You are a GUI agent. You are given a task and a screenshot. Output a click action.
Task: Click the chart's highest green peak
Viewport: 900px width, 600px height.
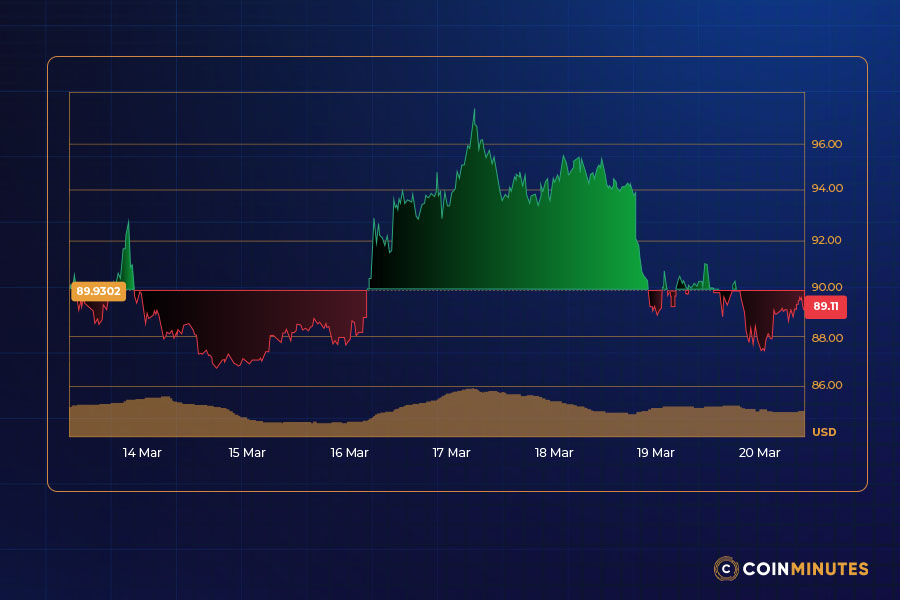click(475, 110)
